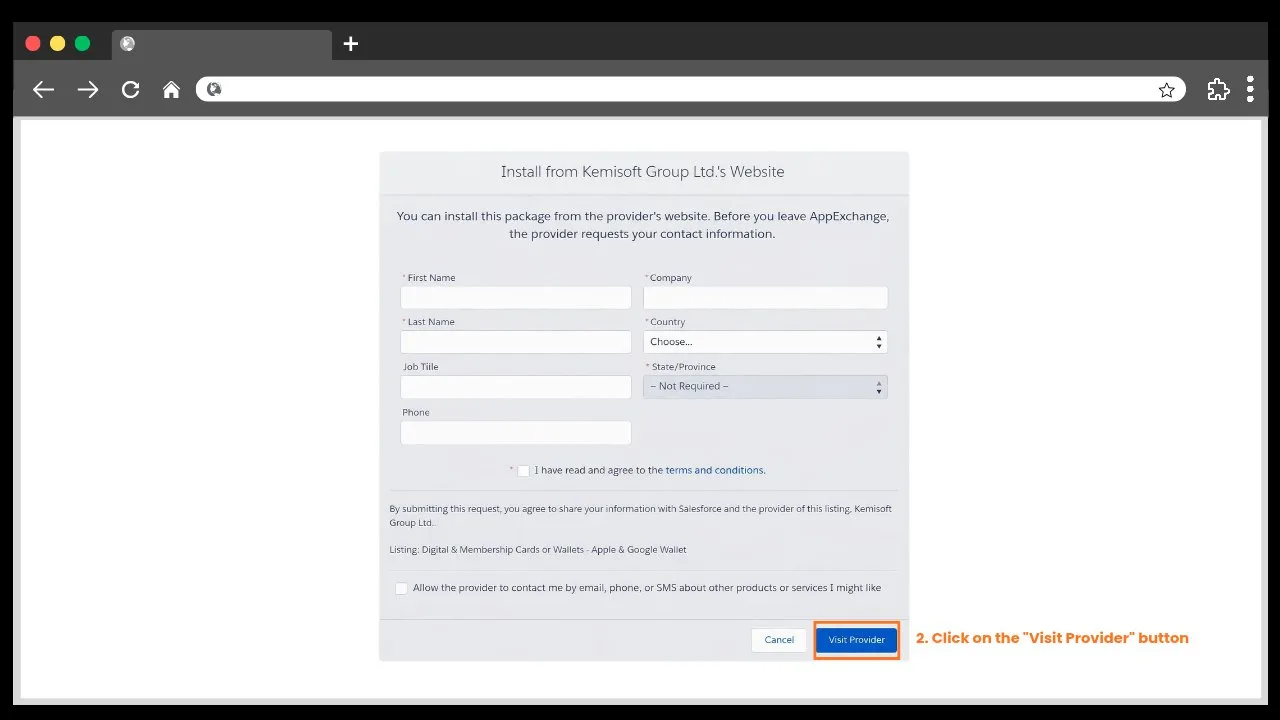Open the extensions puzzle icon

(1218, 89)
